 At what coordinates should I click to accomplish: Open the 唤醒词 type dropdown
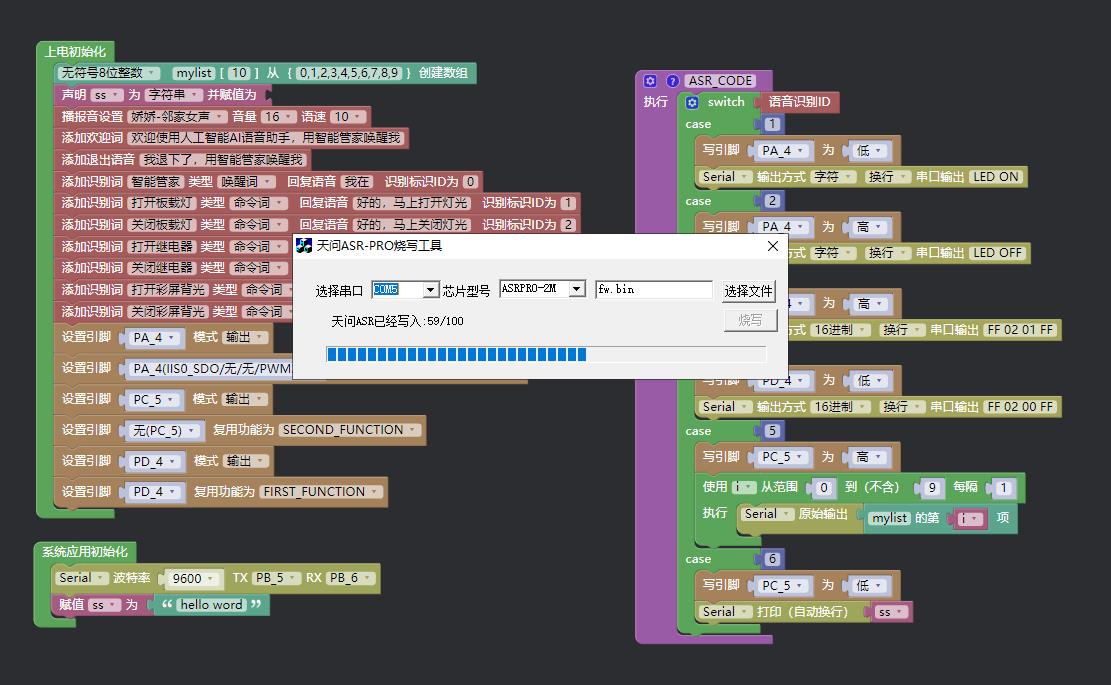click(246, 182)
